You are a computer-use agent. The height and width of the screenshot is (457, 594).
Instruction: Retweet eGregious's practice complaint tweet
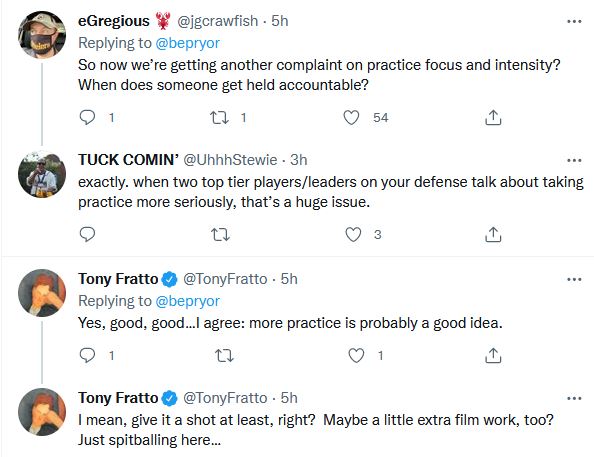220,117
